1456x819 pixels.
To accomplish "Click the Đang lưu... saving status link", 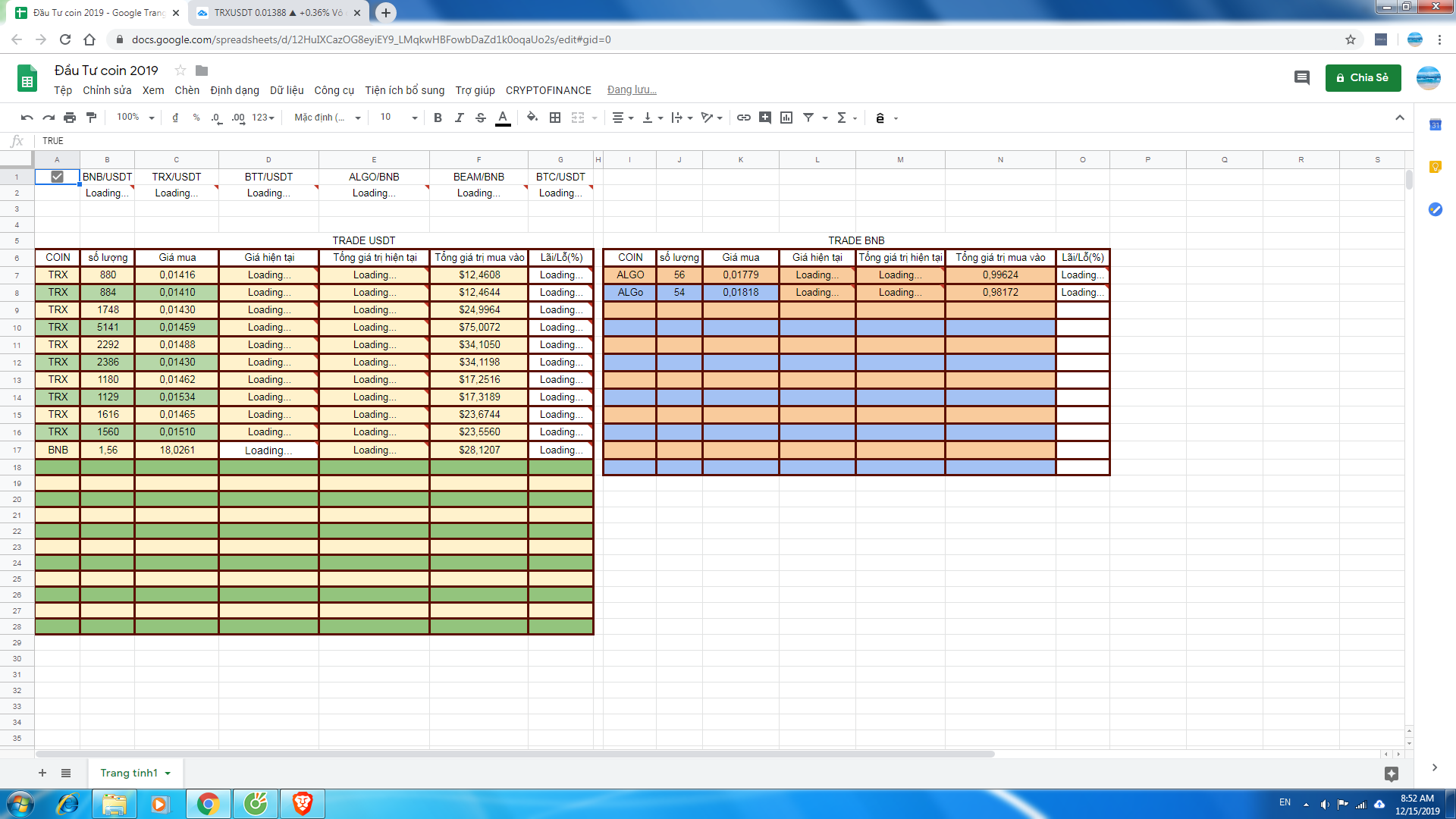I will [x=632, y=90].
